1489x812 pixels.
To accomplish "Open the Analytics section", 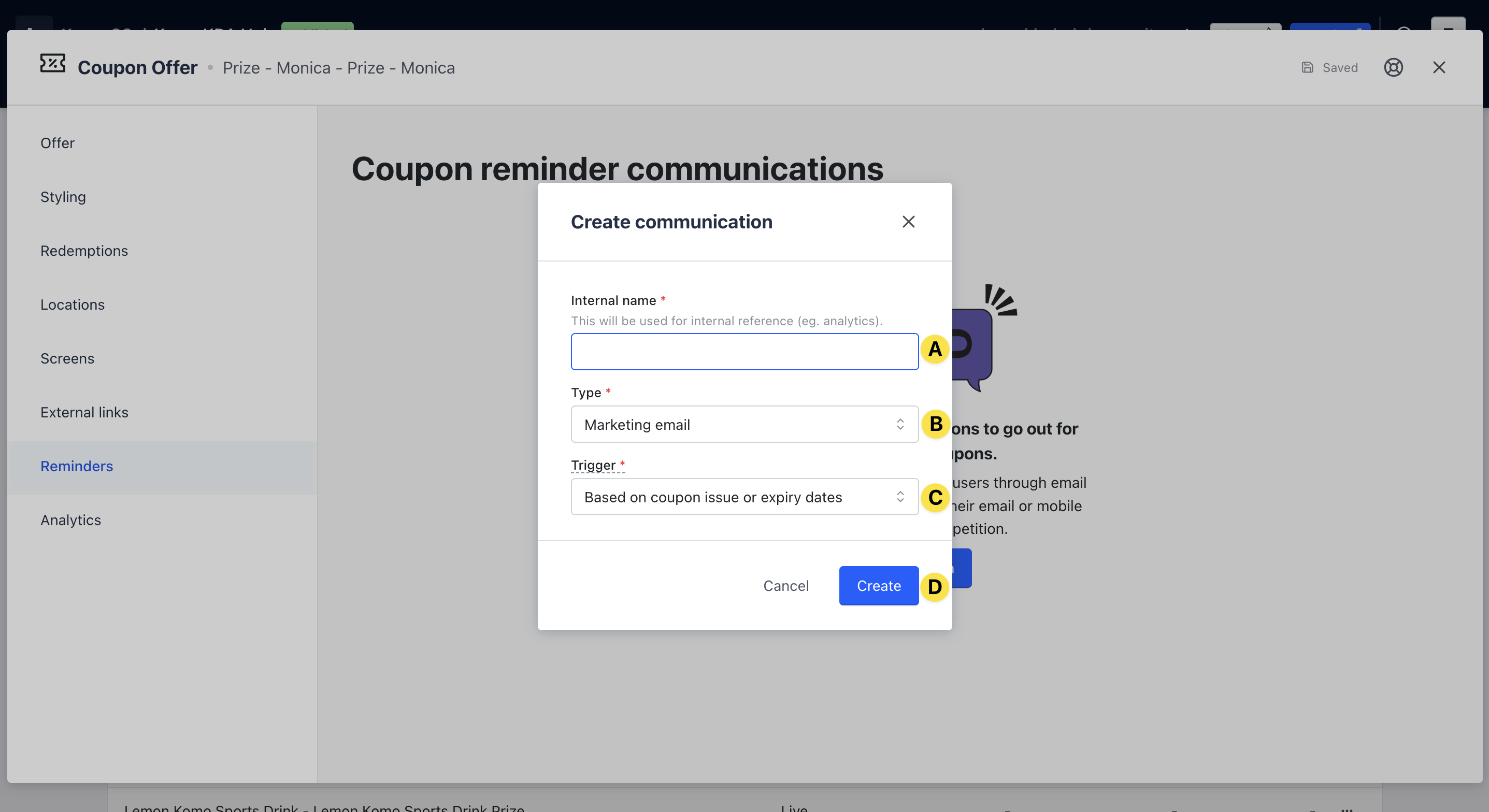I will click(70, 520).
